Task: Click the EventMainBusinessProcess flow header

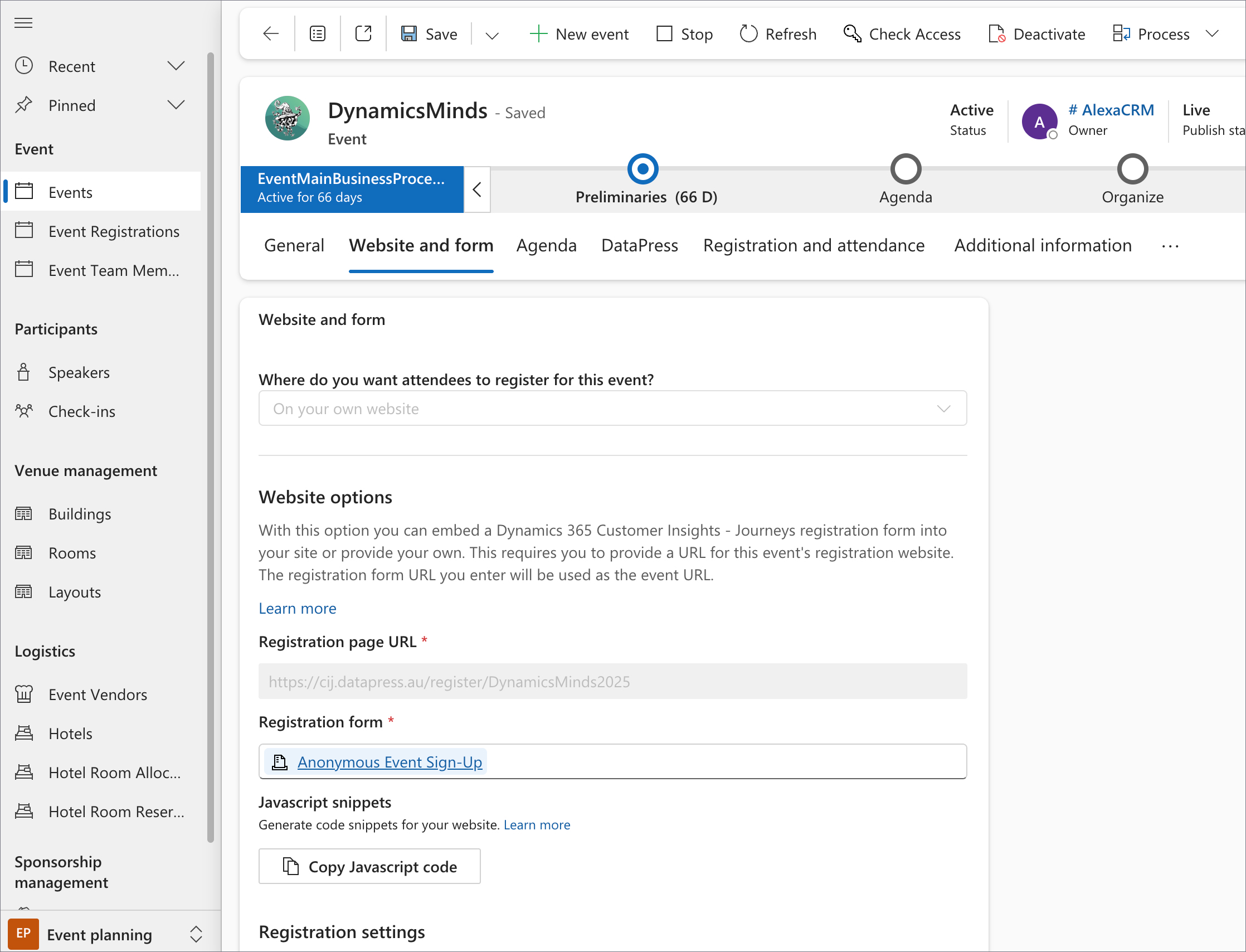Action: click(x=352, y=190)
